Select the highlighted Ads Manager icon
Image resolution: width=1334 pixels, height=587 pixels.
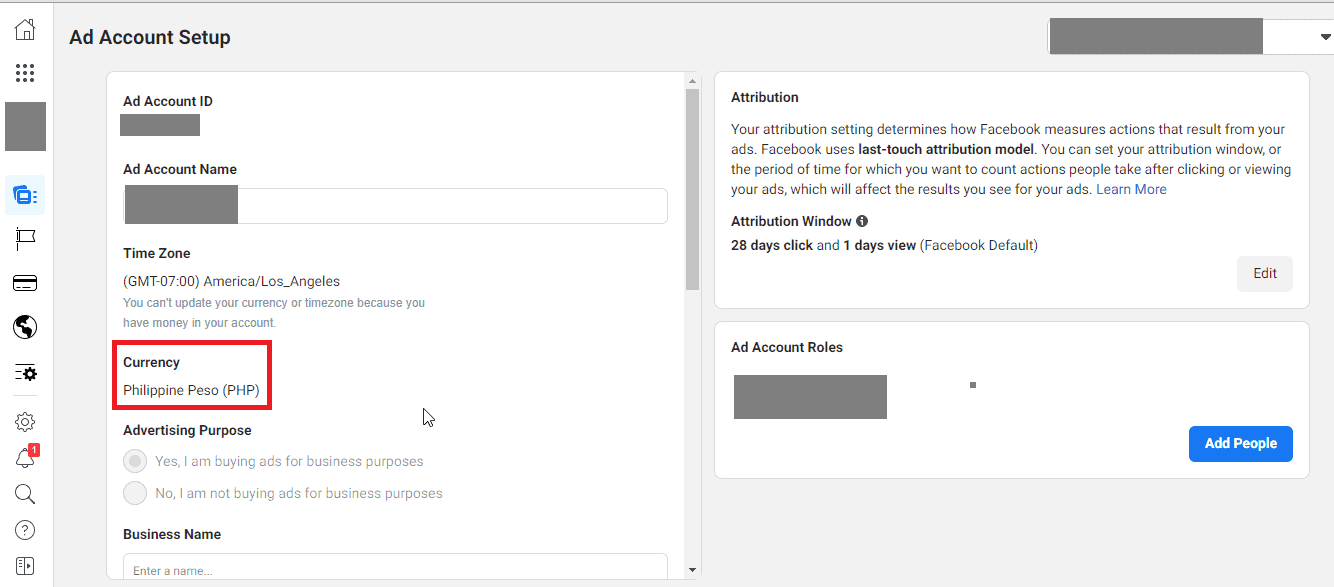coord(24,194)
